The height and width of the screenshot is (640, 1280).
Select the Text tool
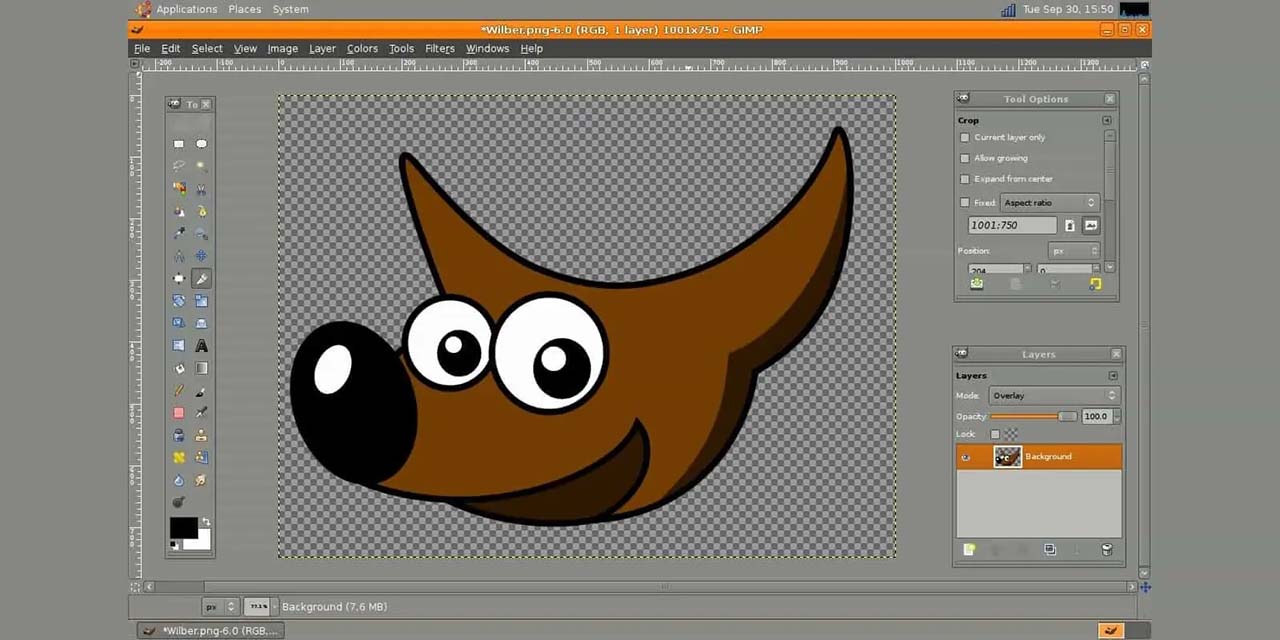[x=201, y=345]
